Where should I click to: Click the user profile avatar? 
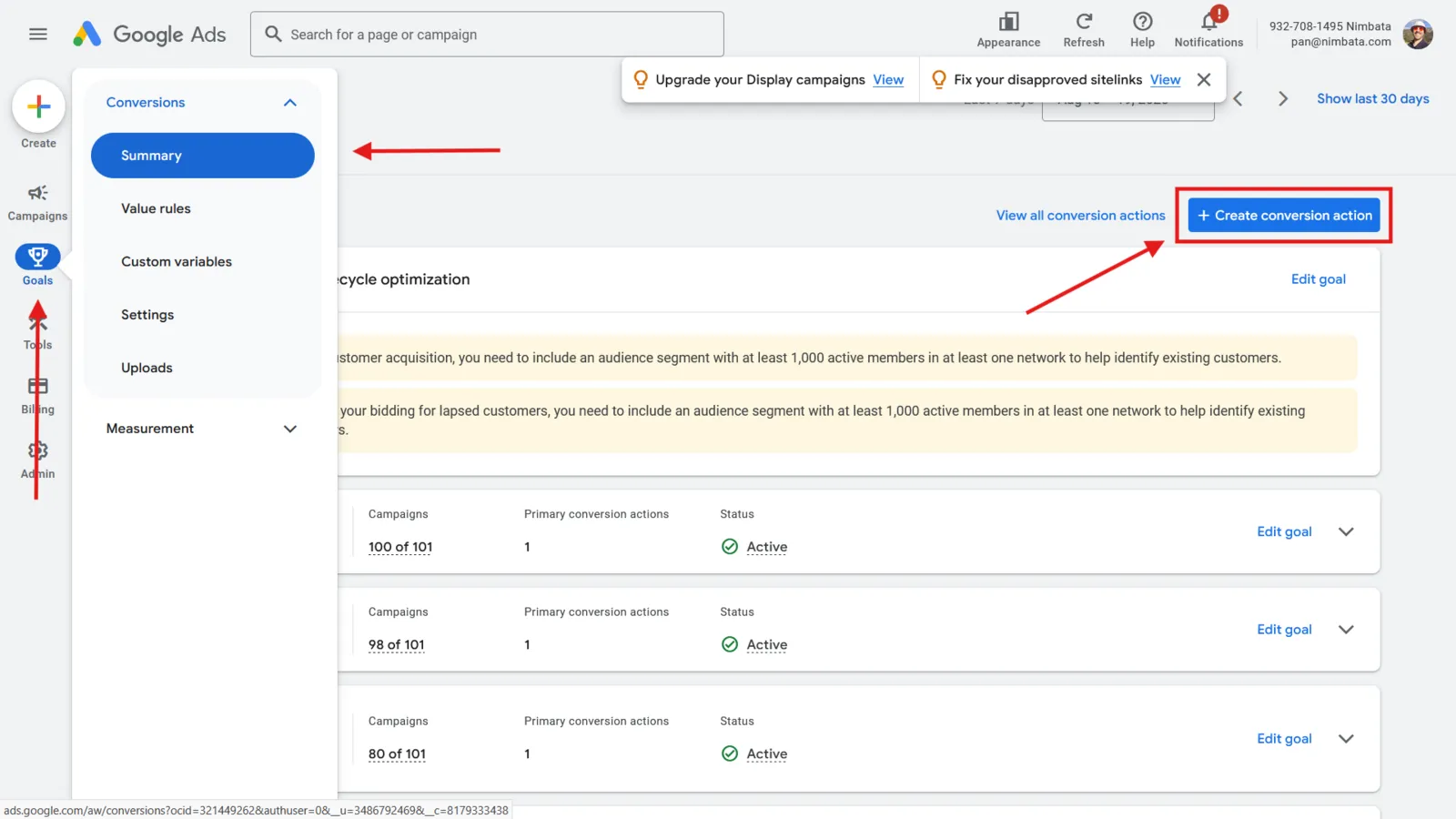1417,34
